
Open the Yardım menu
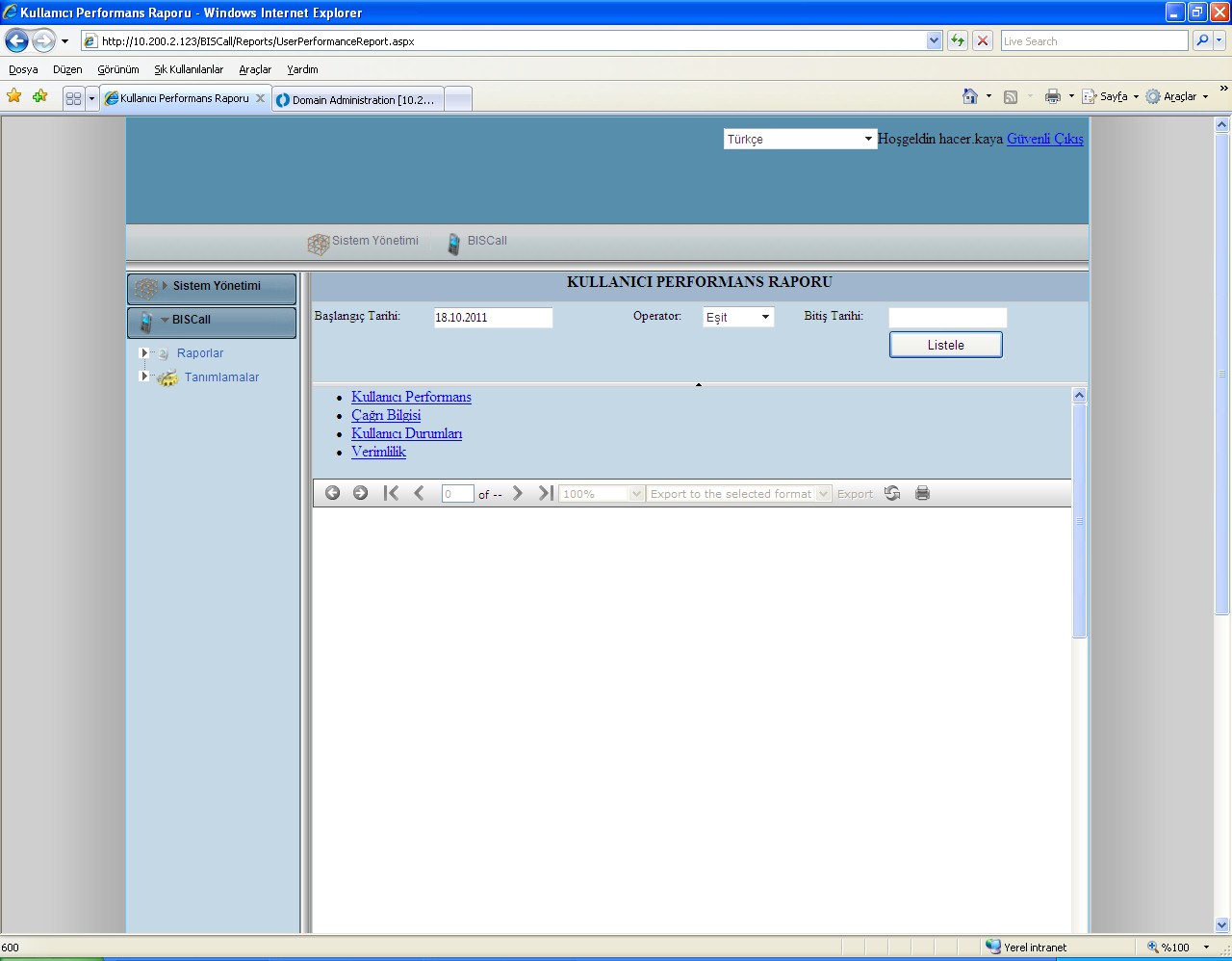point(302,69)
